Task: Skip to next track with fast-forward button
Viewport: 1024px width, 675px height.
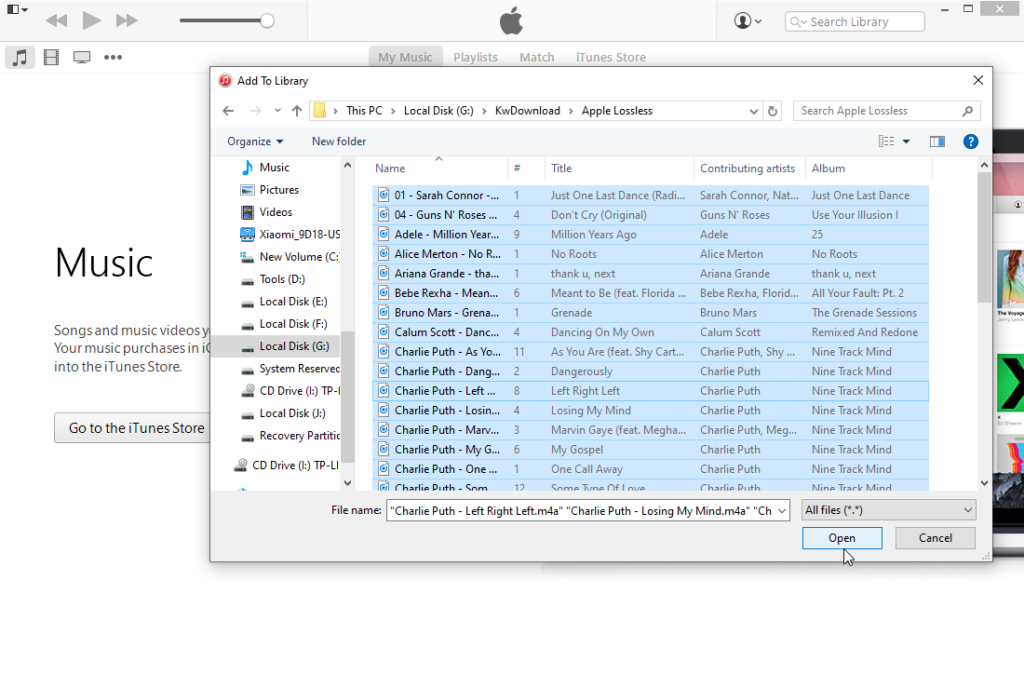Action: pos(127,20)
